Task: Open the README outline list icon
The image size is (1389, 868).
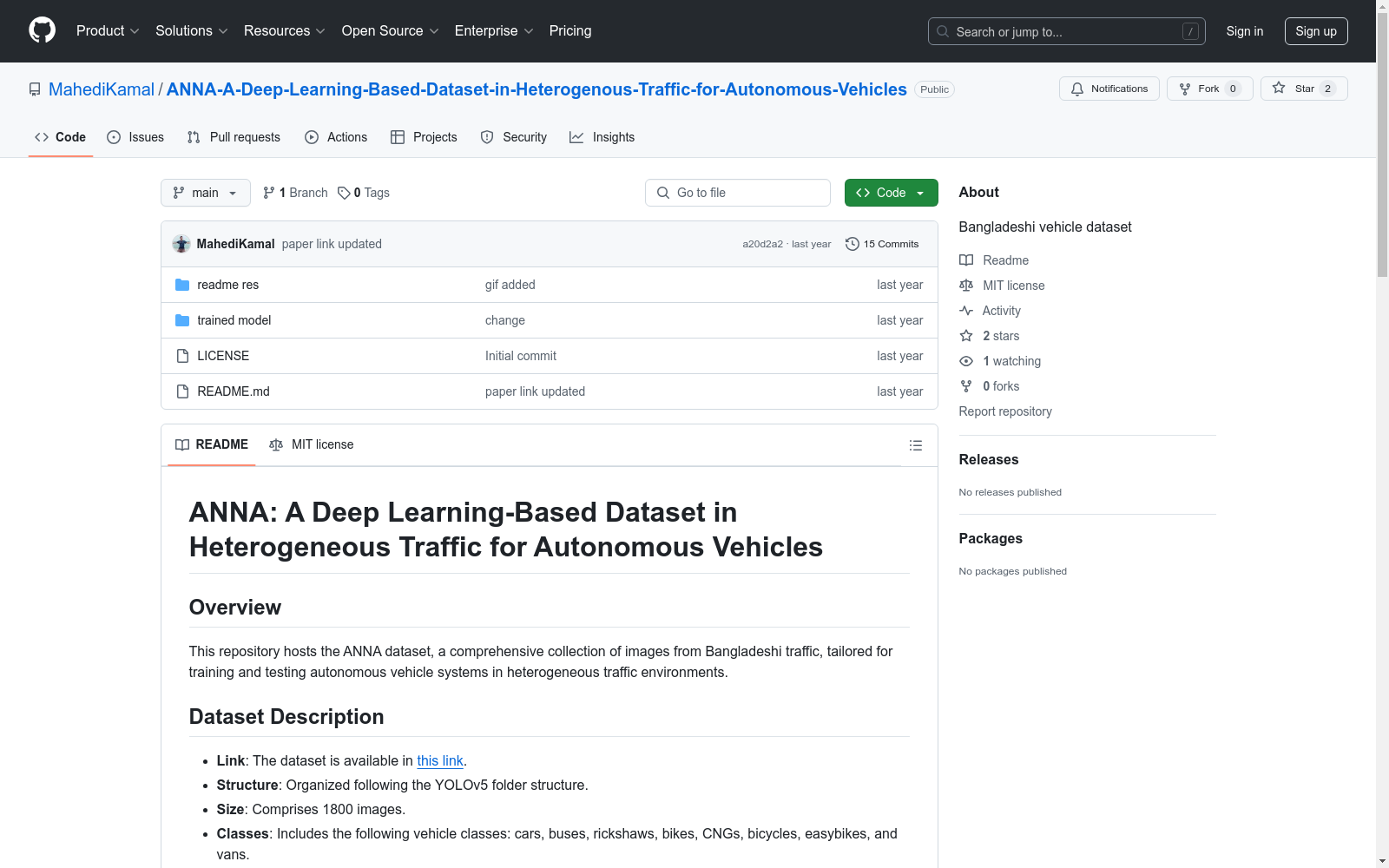Action: coord(916,445)
